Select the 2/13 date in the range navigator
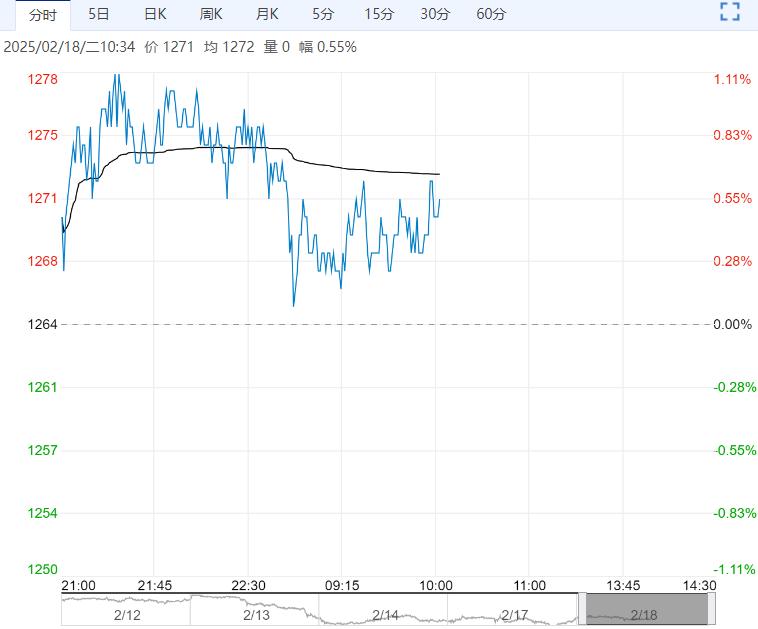The image size is (758, 629). (256, 615)
